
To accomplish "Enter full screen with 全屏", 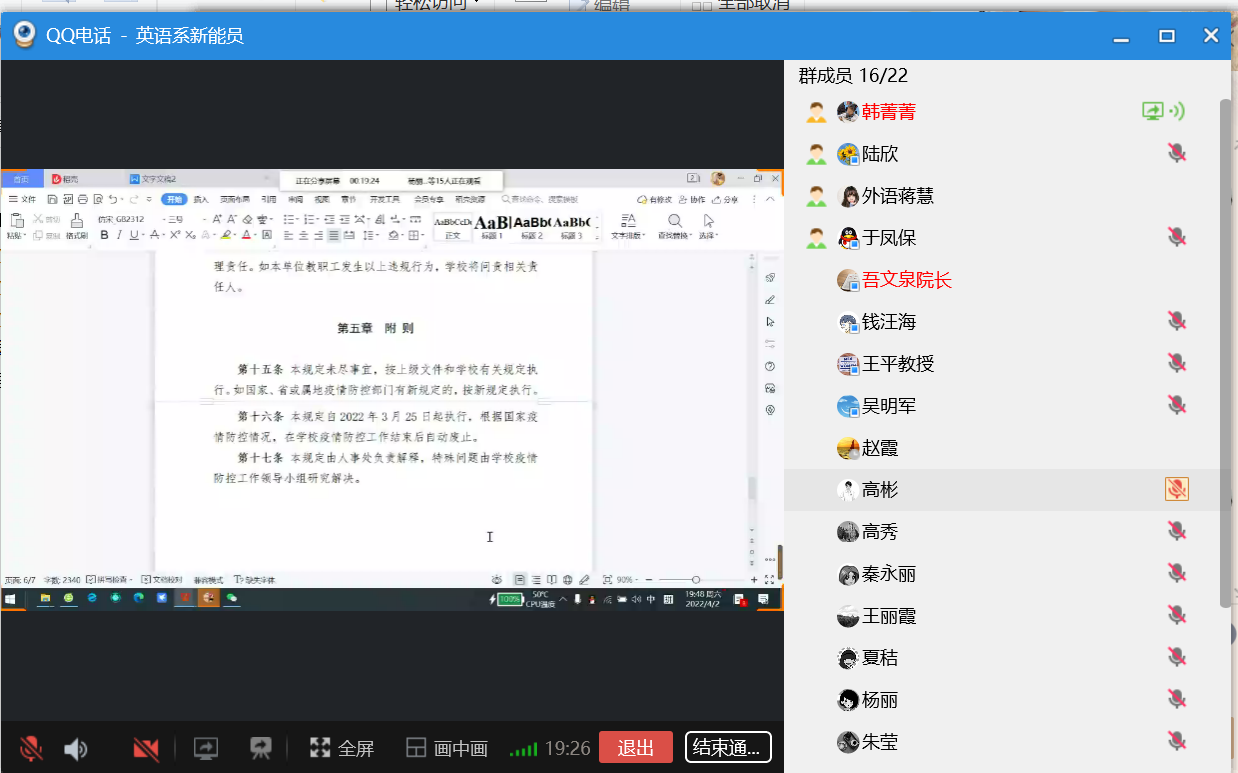I will pyautogui.click(x=342, y=748).
